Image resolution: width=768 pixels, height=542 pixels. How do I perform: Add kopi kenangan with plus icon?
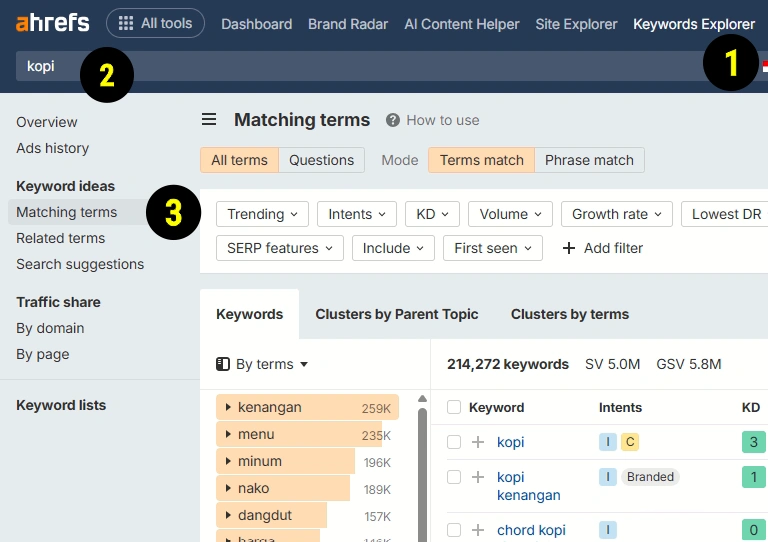tap(478, 476)
